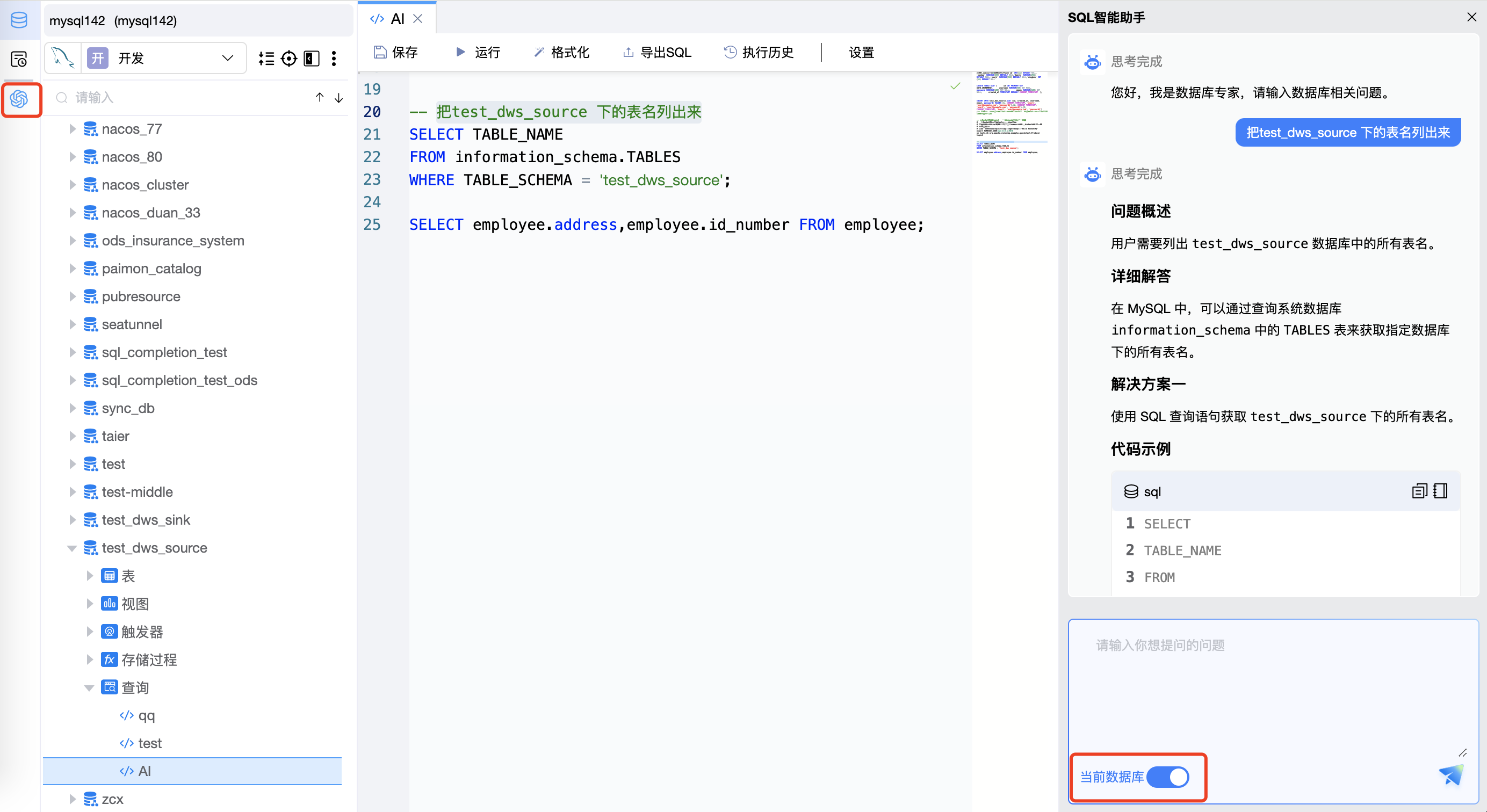1487x812 pixels.
Task: Click the green checkmark in the editor
Action: click(x=954, y=85)
